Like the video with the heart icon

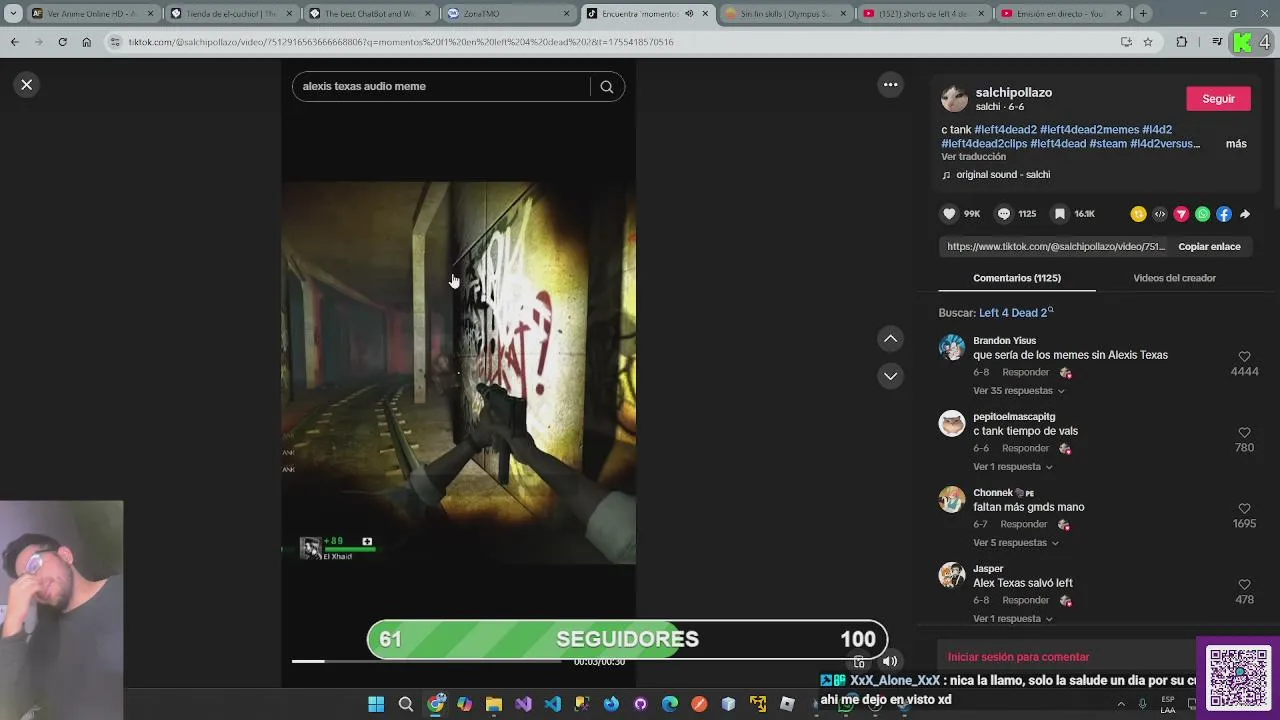point(949,214)
